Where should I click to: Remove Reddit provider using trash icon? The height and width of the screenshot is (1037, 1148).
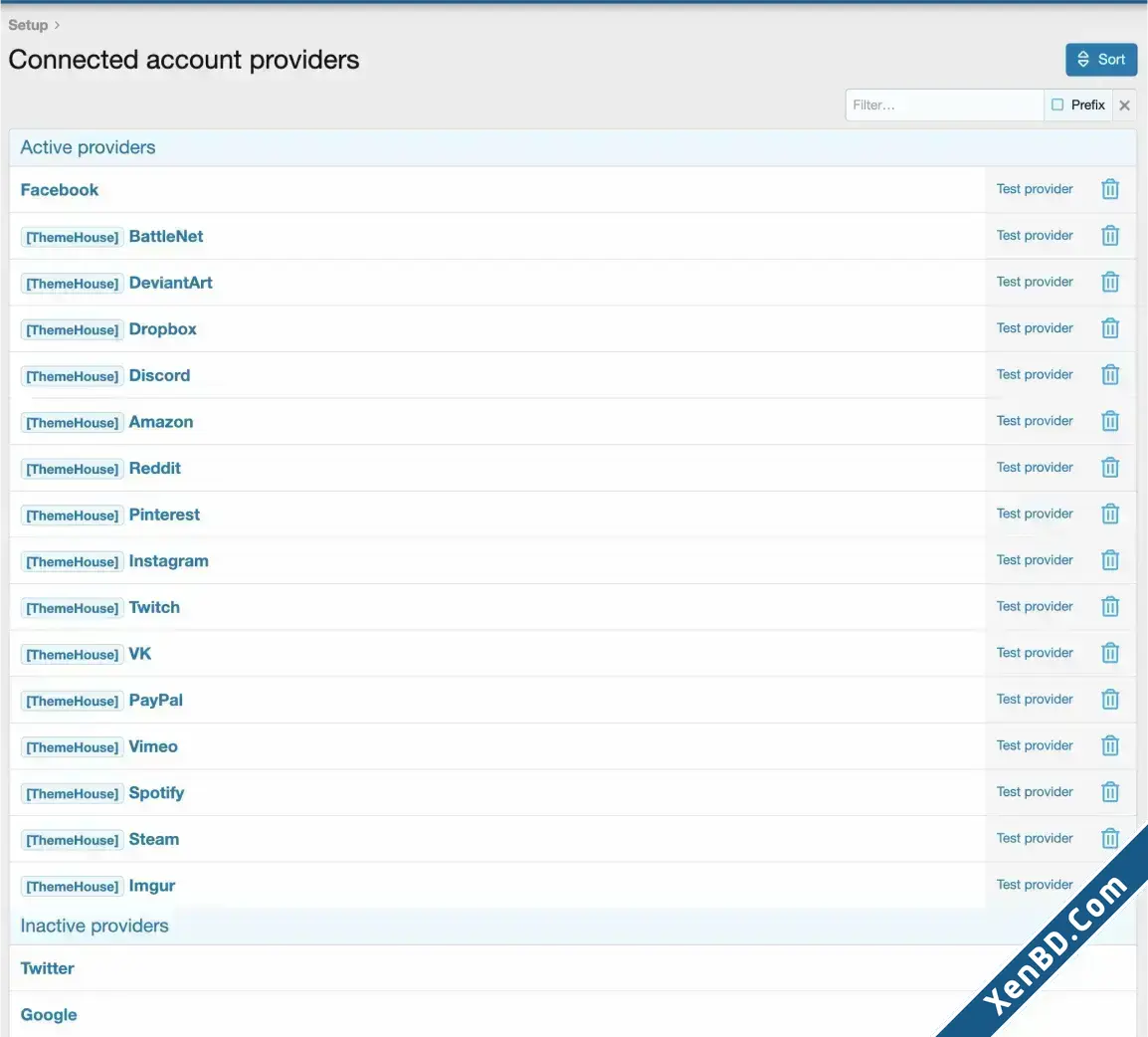(1110, 467)
